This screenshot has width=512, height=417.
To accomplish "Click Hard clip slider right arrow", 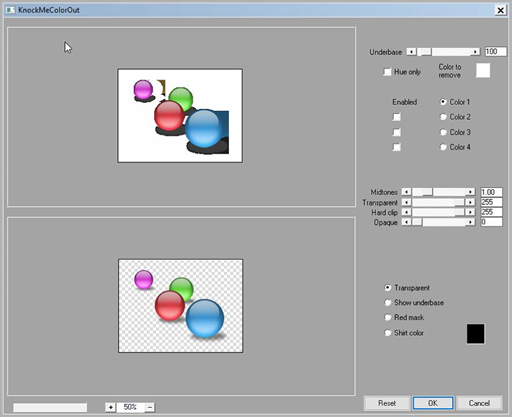I will click(470, 212).
